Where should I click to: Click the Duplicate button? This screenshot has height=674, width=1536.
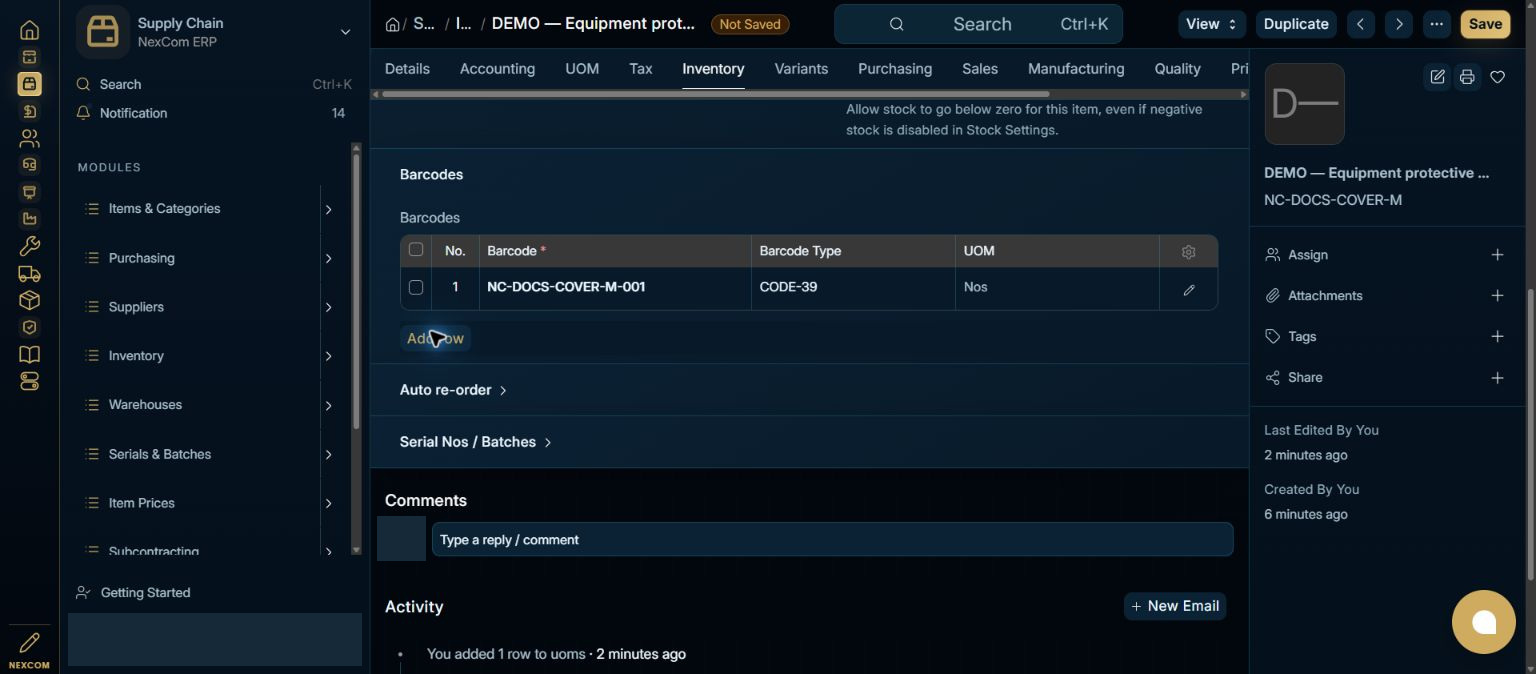tap(1296, 24)
